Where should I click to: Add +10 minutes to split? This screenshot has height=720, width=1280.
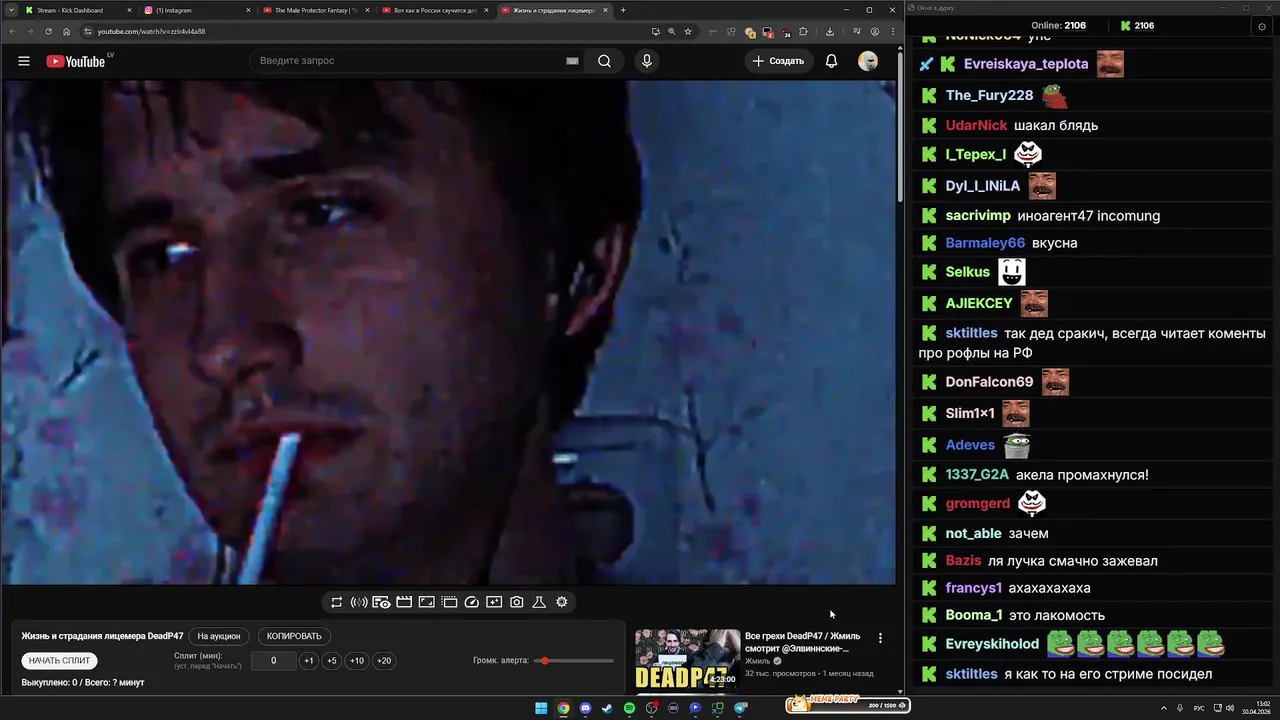357,661
